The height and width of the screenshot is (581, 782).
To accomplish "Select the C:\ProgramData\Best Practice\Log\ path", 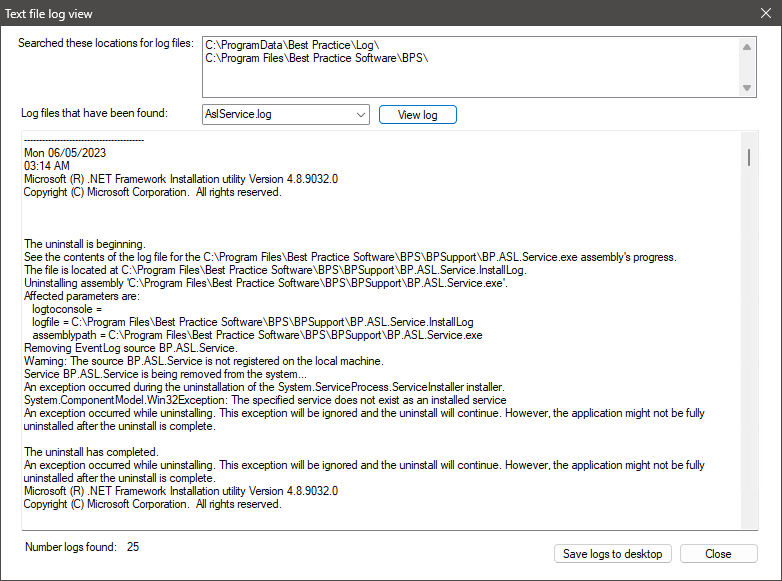I will (x=292, y=45).
